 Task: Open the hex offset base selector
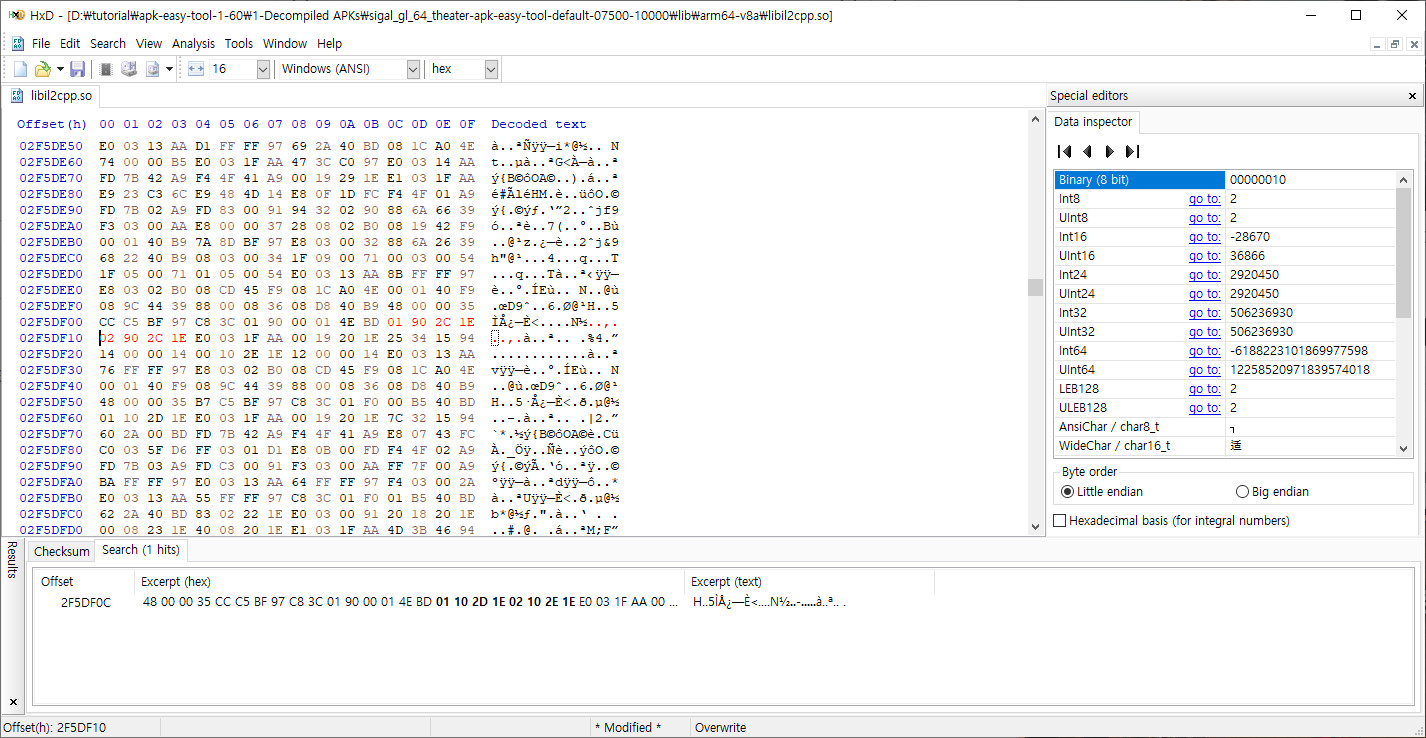click(x=489, y=68)
